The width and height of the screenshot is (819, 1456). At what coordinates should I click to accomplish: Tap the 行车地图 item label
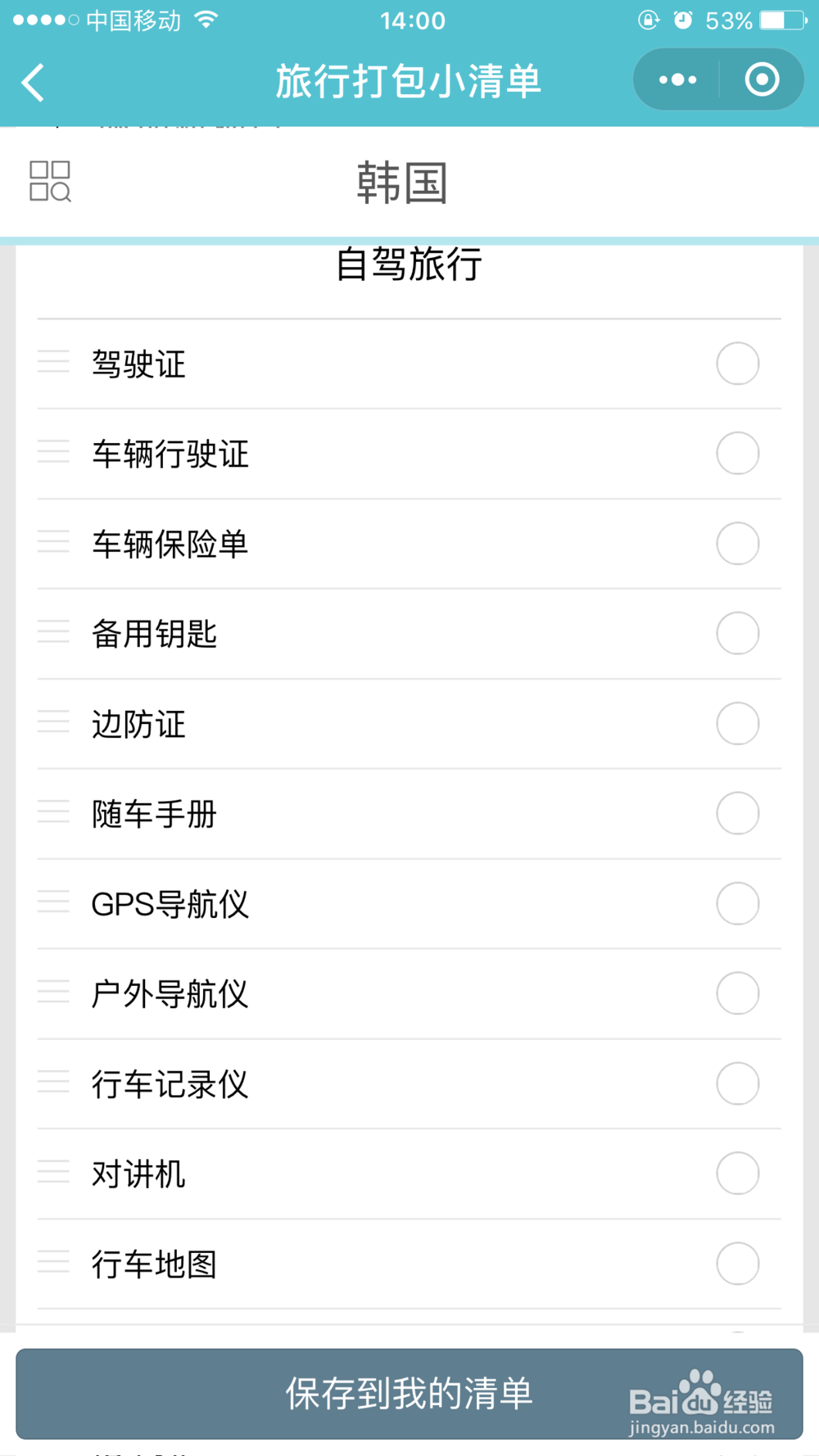(154, 1264)
